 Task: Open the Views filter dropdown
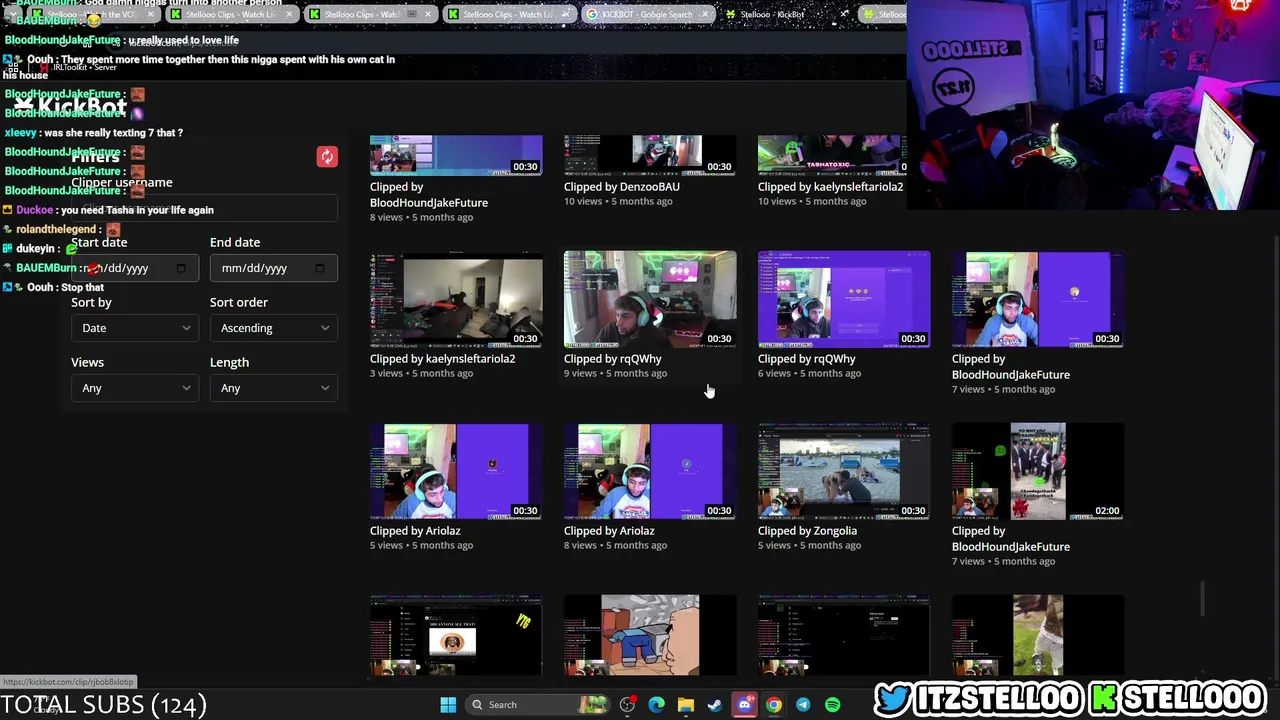[x=134, y=388]
